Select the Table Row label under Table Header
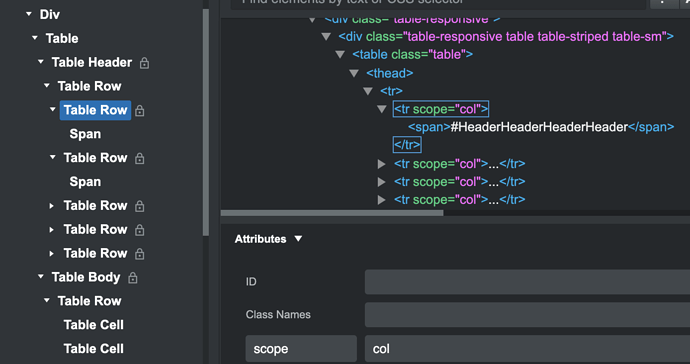This screenshot has height=364, width=690. (x=89, y=86)
